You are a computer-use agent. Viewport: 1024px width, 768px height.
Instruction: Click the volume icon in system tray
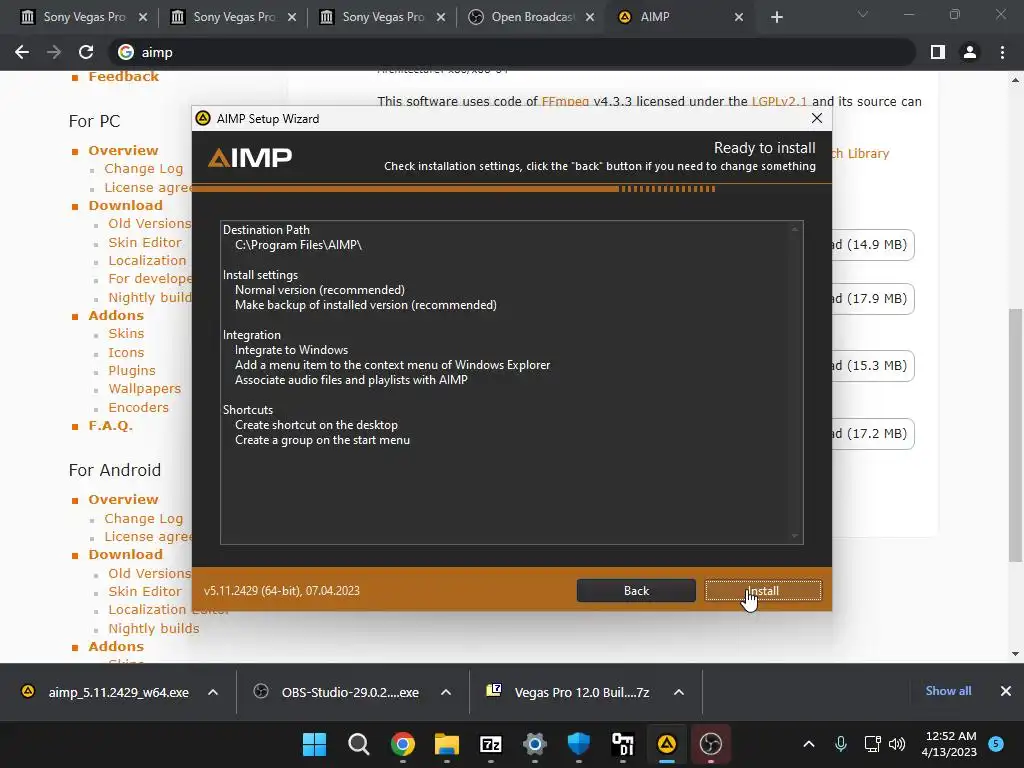897,744
